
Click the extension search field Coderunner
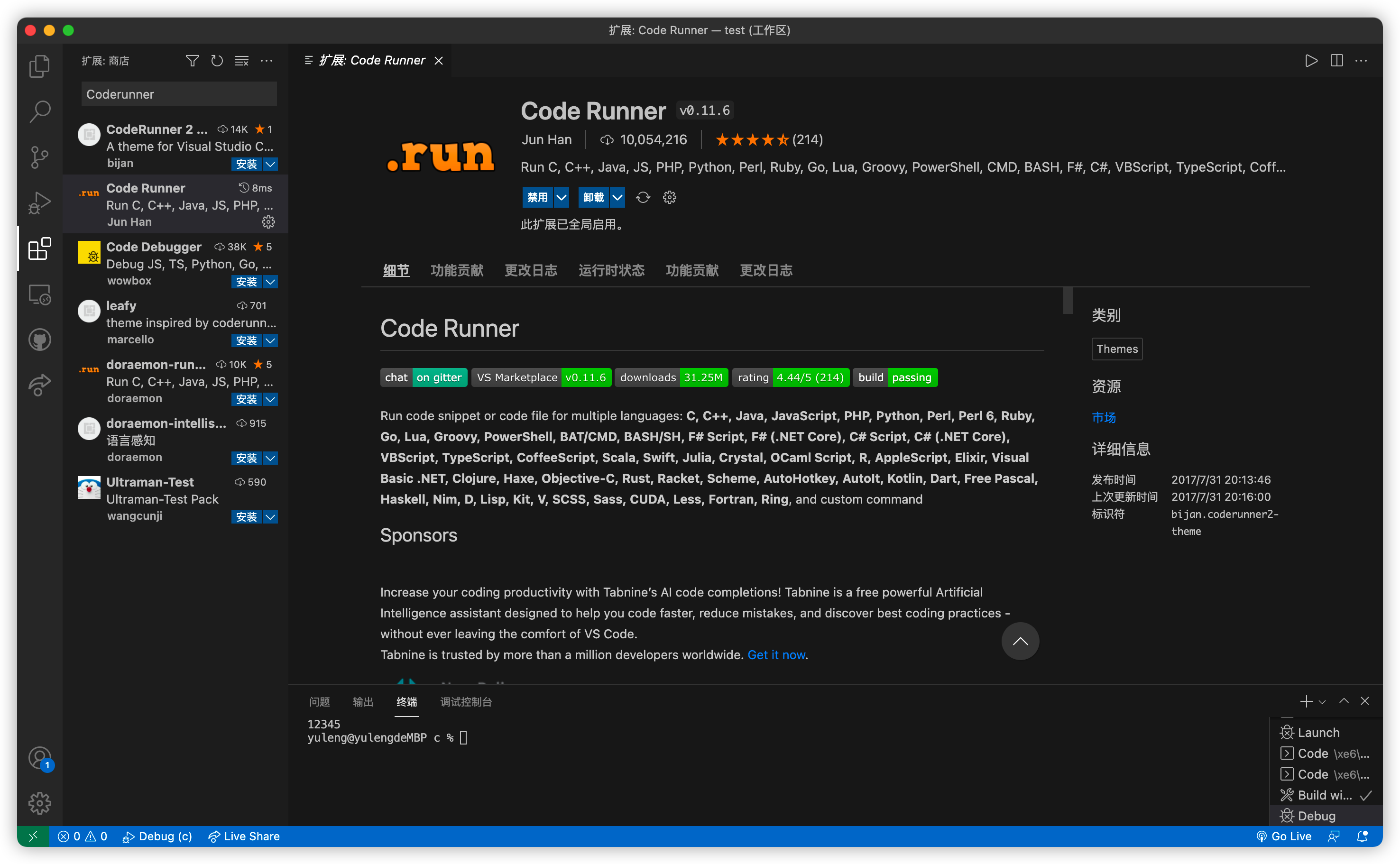pos(179,94)
